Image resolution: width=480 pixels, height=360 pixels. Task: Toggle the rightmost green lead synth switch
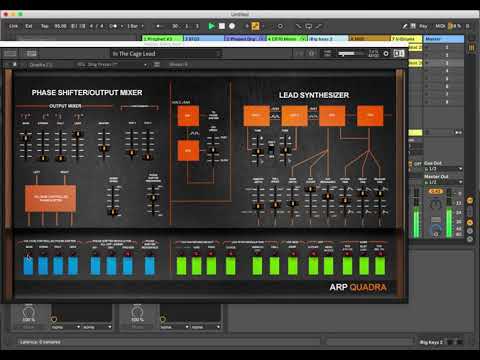point(380,265)
